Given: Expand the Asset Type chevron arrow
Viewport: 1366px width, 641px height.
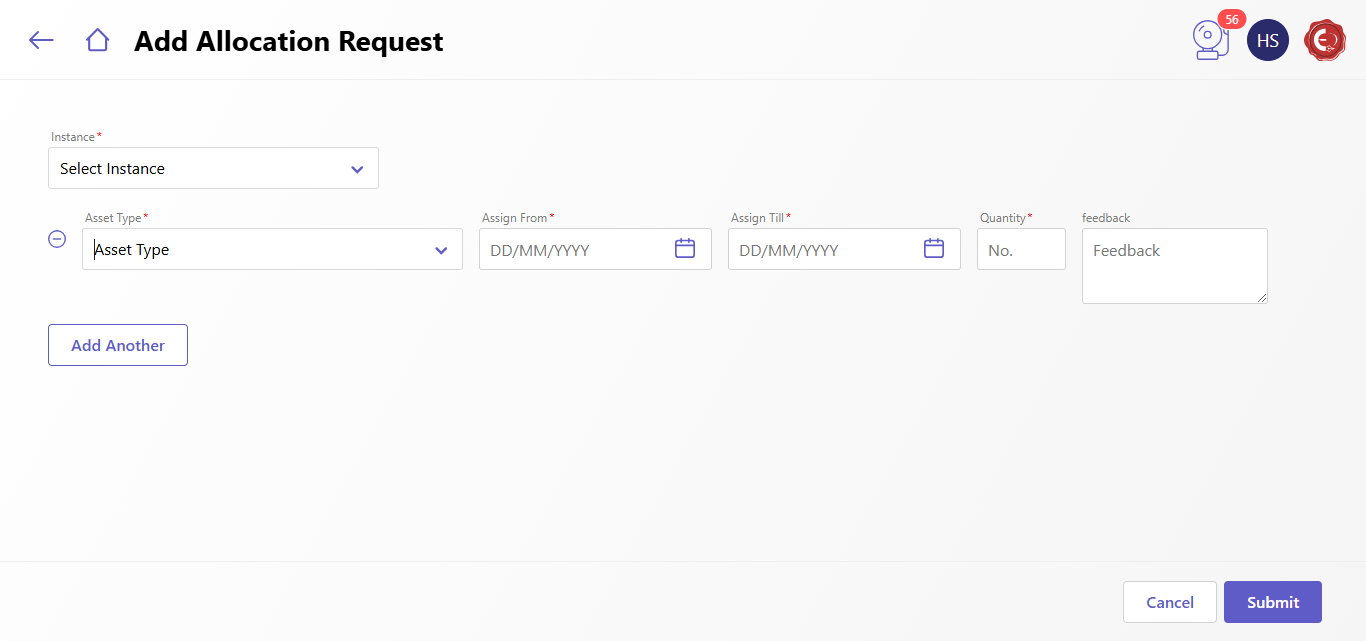Looking at the screenshot, I should point(441,250).
